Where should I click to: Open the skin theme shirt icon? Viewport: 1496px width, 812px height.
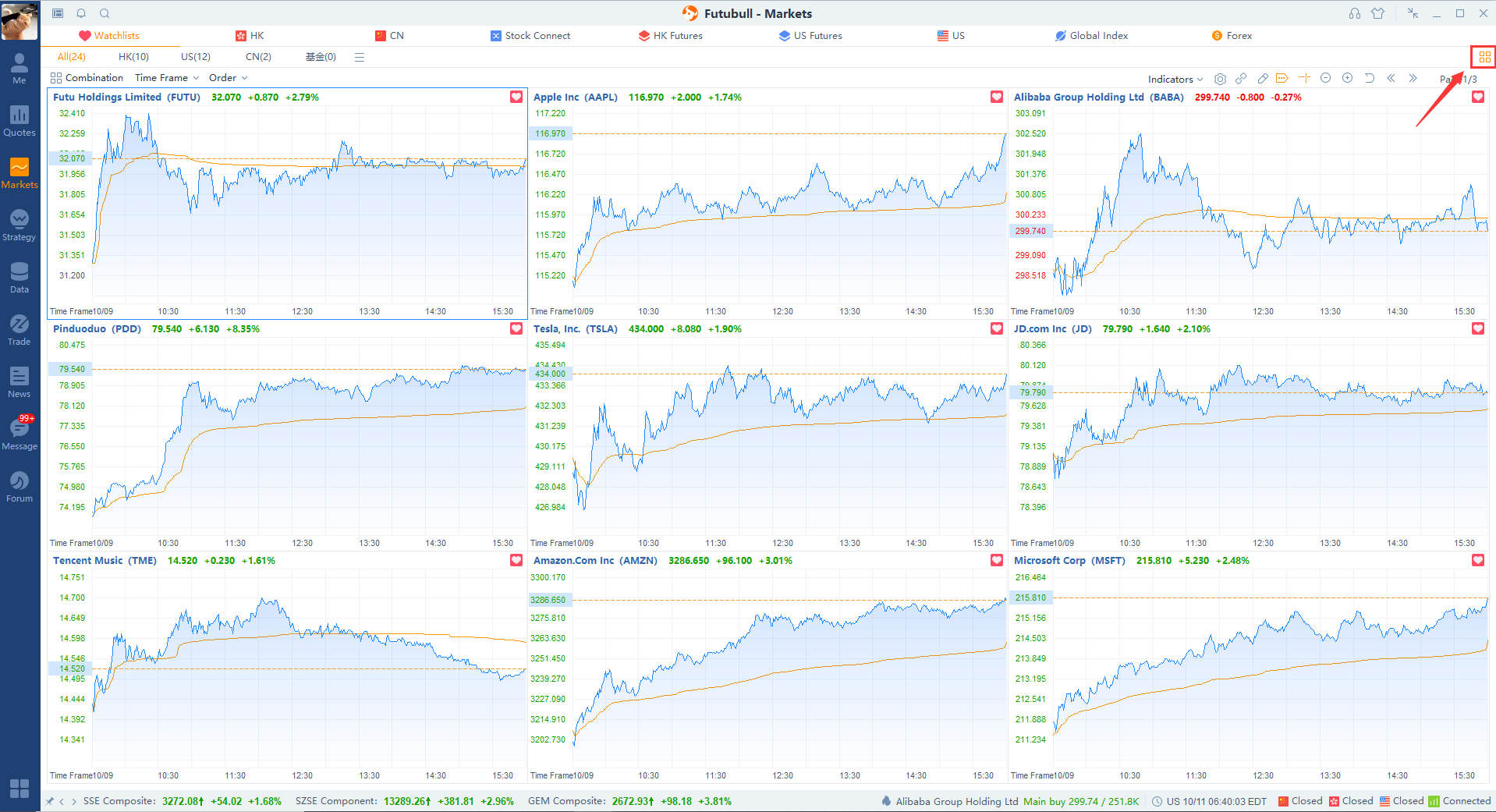click(1378, 13)
